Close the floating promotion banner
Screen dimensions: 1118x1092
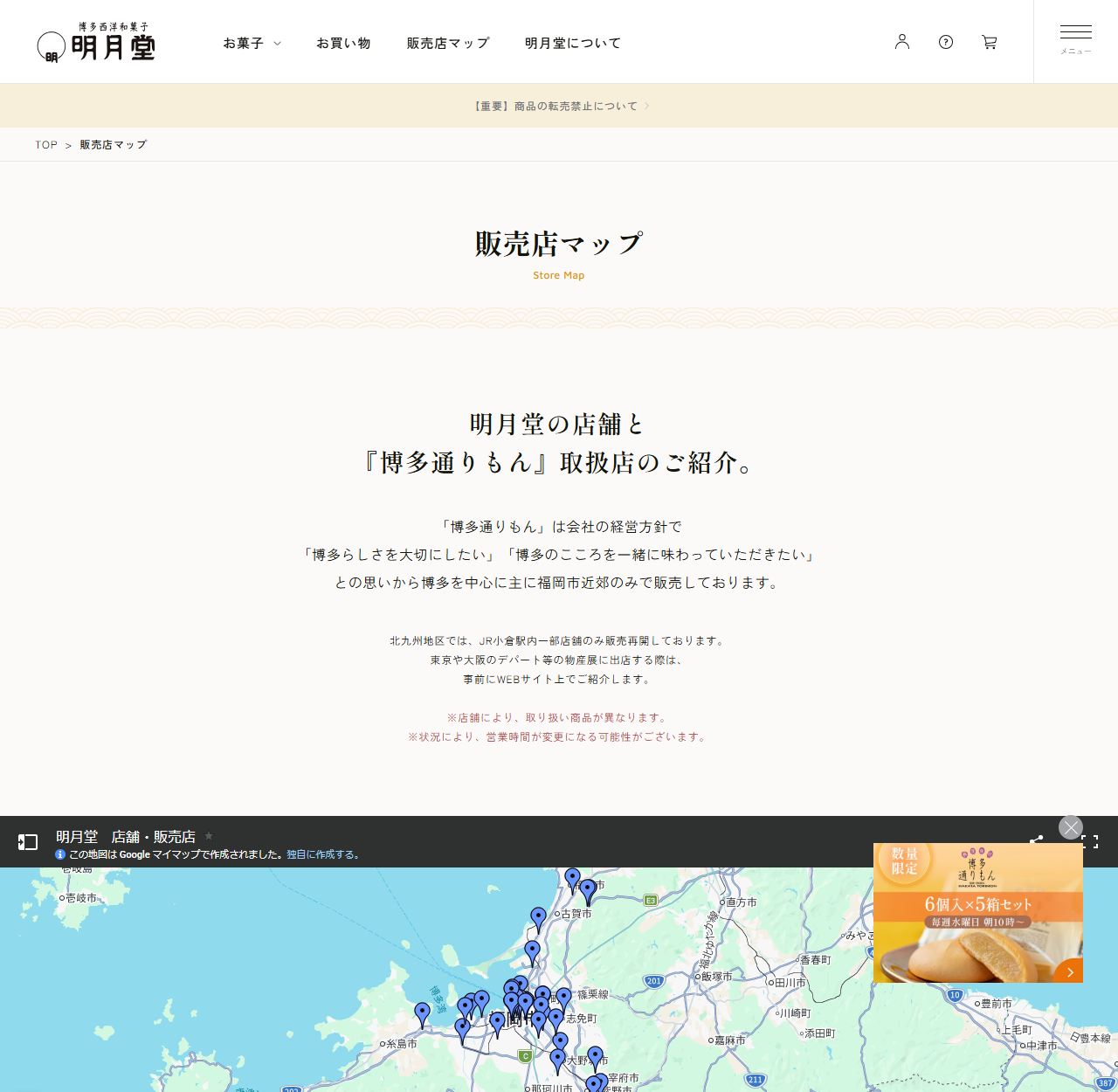pyautogui.click(x=1071, y=827)
